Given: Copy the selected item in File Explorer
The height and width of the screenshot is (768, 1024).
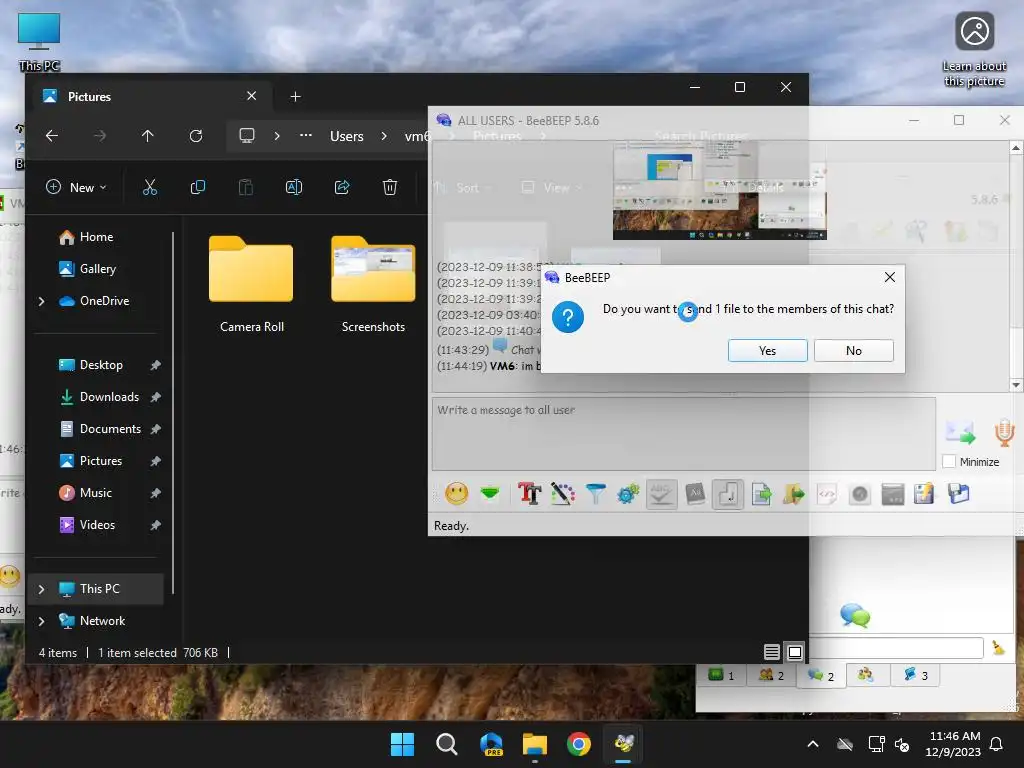Looking at the screenshot, I should tap(197, 187).
